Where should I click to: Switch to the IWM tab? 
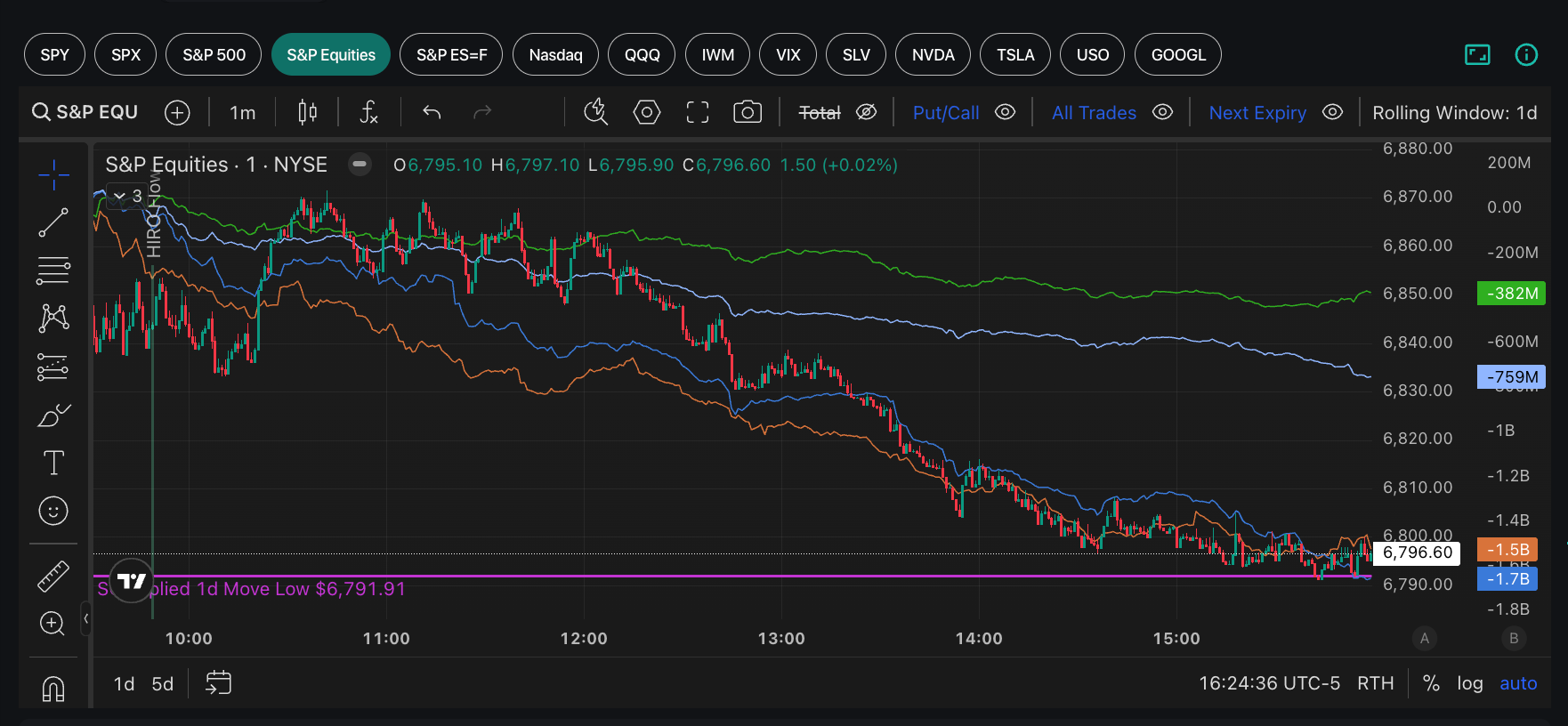click(x=717, y=54)
